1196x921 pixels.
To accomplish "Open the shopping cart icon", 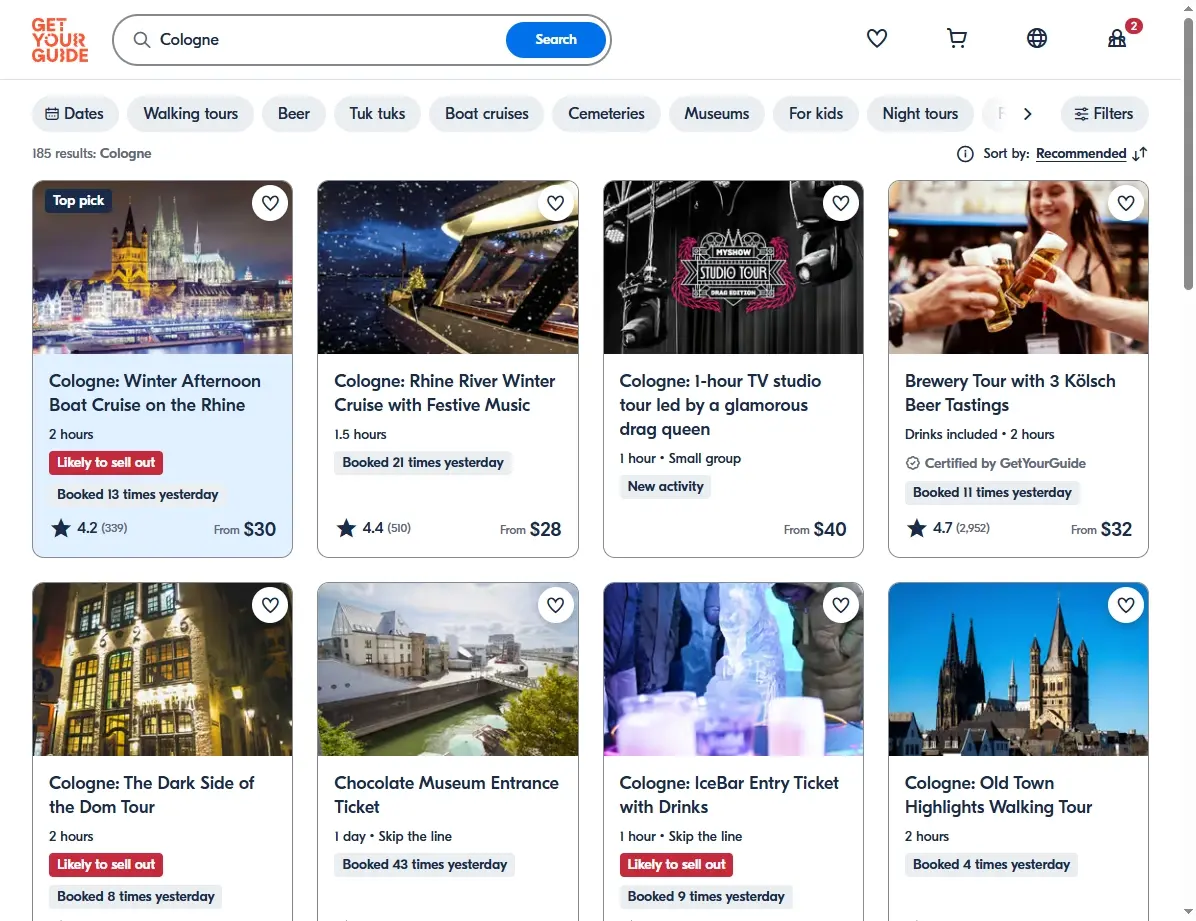I will tap(956, 38).
